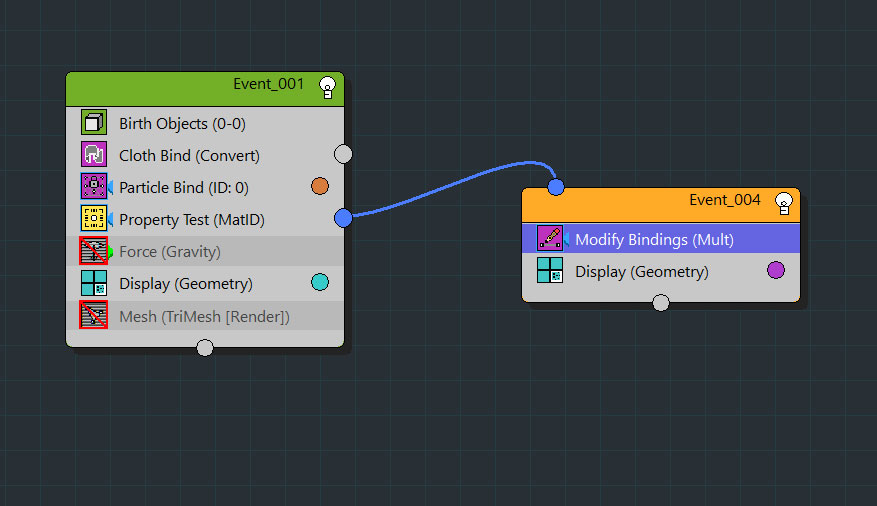
Task: Select the Event_004 title bar
Action: [661, 205]
